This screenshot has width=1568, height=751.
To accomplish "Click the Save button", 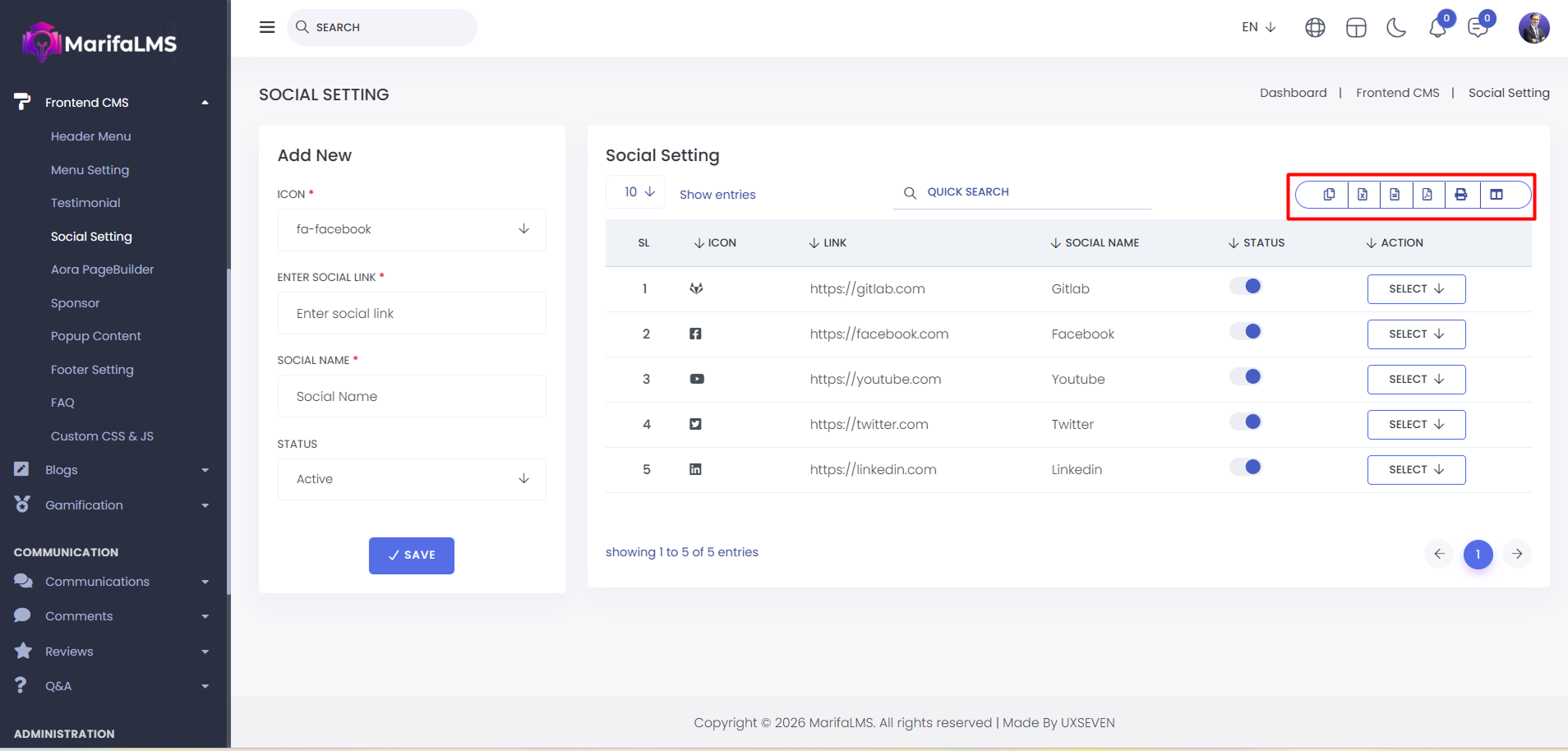I will coord(412,555).
